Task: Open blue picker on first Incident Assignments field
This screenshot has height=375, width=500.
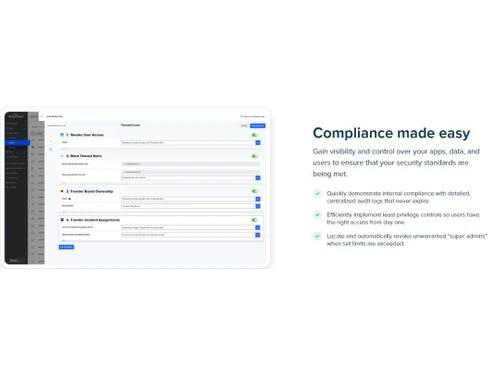Action: click(258, 228)
